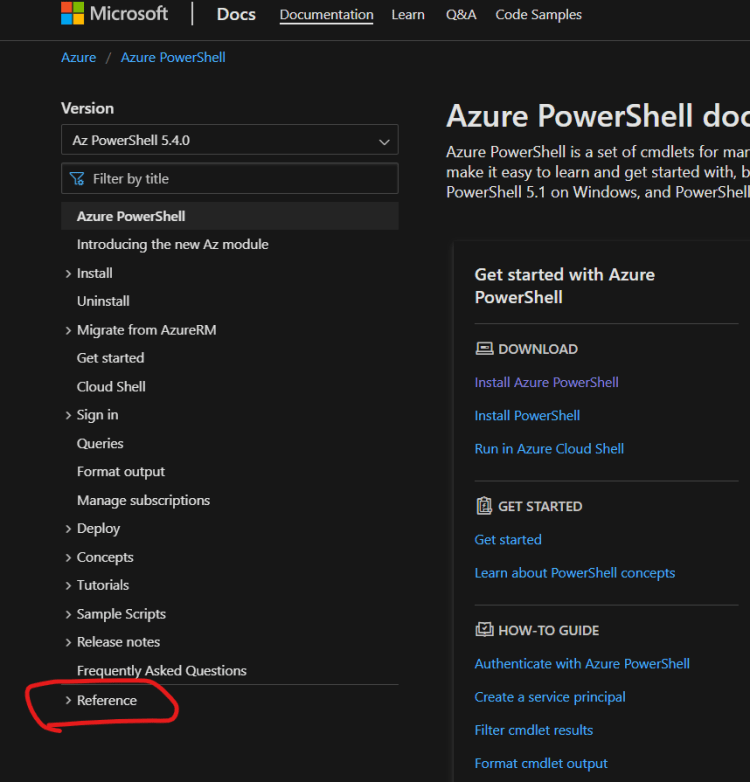
Task: Open the Az PowerShell 5.4.0 version dropdown
Action: 229,140
